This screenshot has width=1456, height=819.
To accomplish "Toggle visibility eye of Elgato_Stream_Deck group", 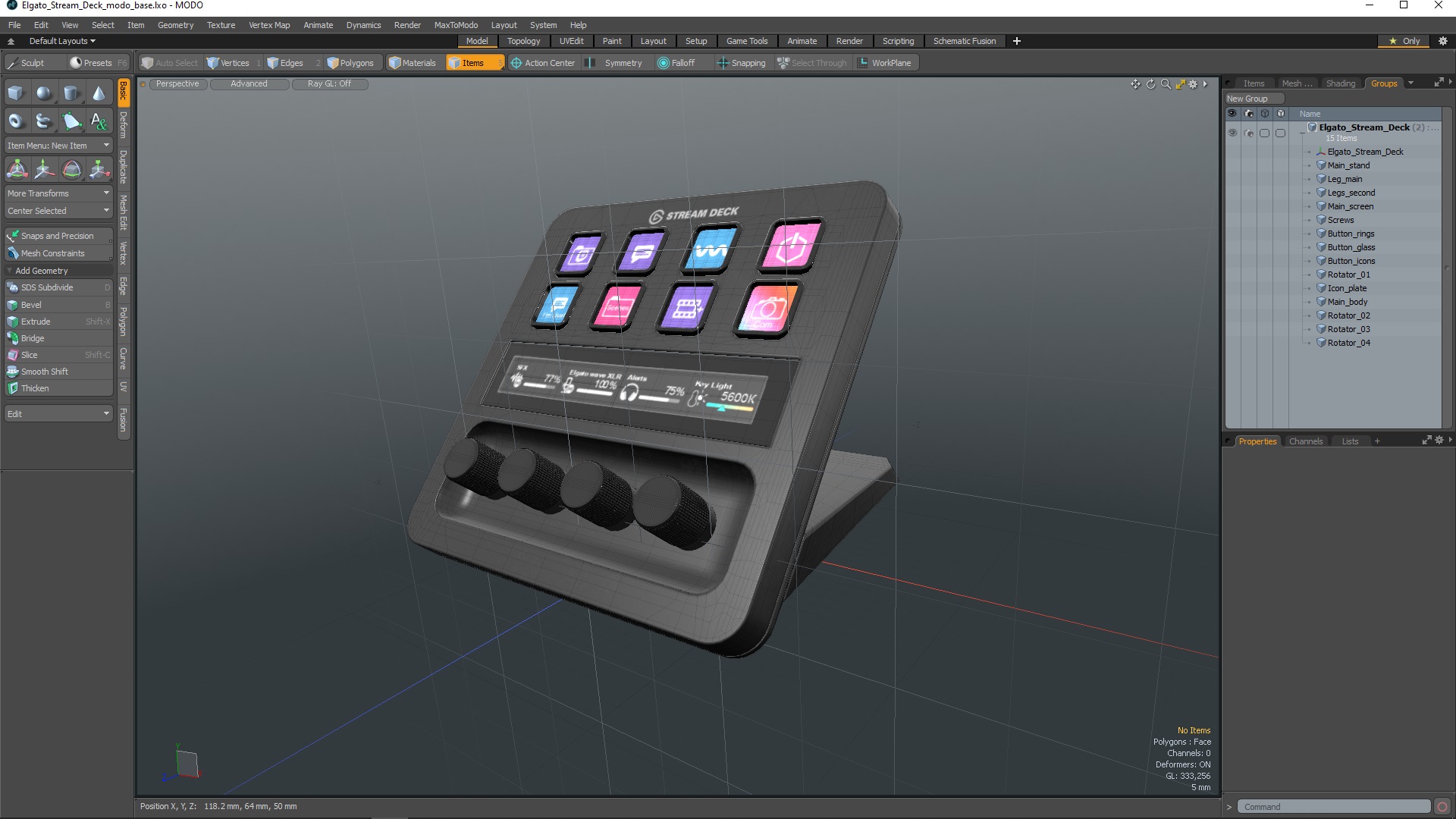I will point(1232,133).
